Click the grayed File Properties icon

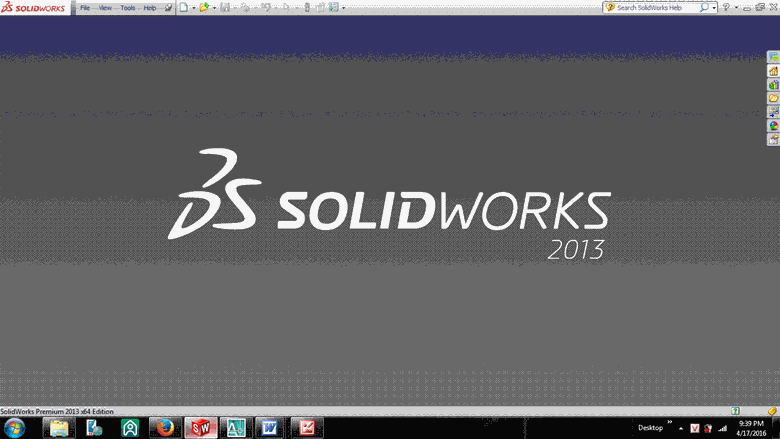click(x=321, y=8)
